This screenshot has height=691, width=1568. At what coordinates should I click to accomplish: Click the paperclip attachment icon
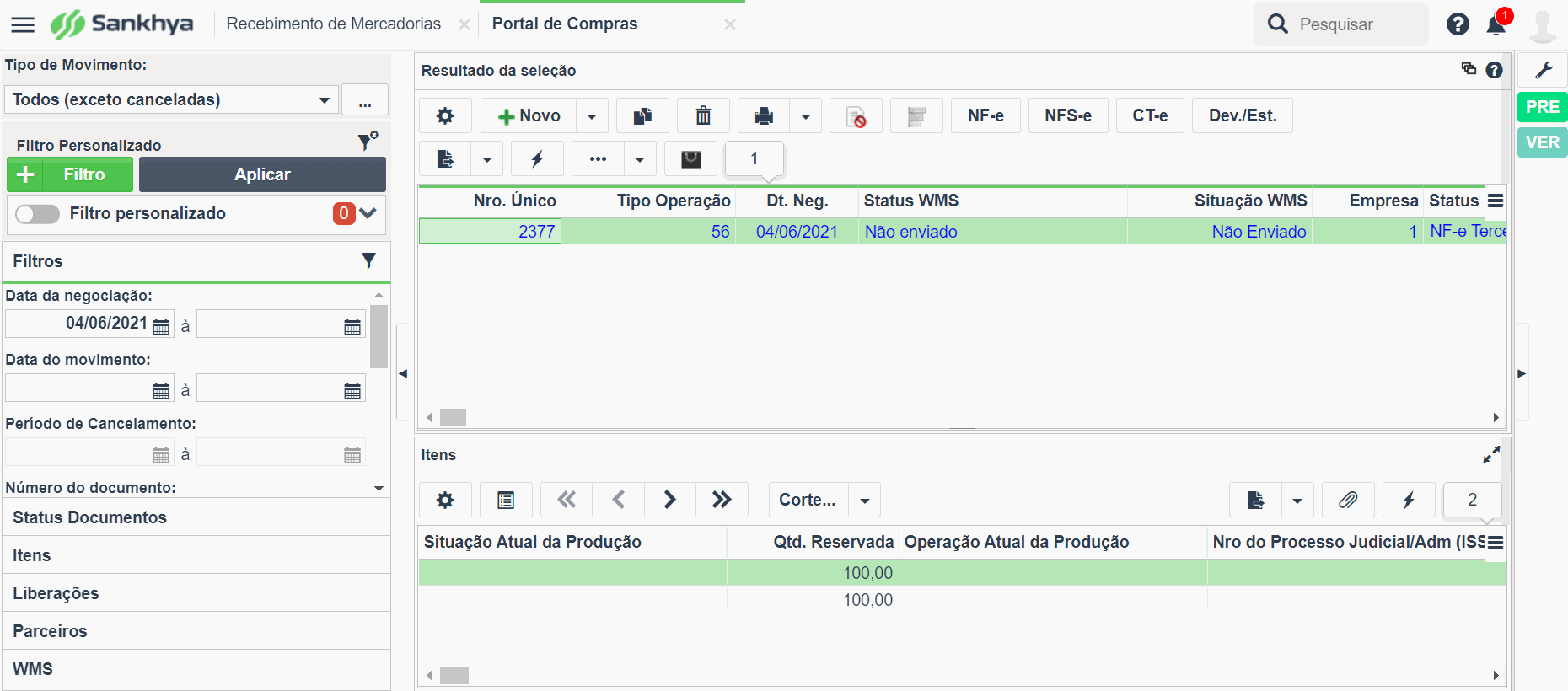click(x=1348, y=500)
